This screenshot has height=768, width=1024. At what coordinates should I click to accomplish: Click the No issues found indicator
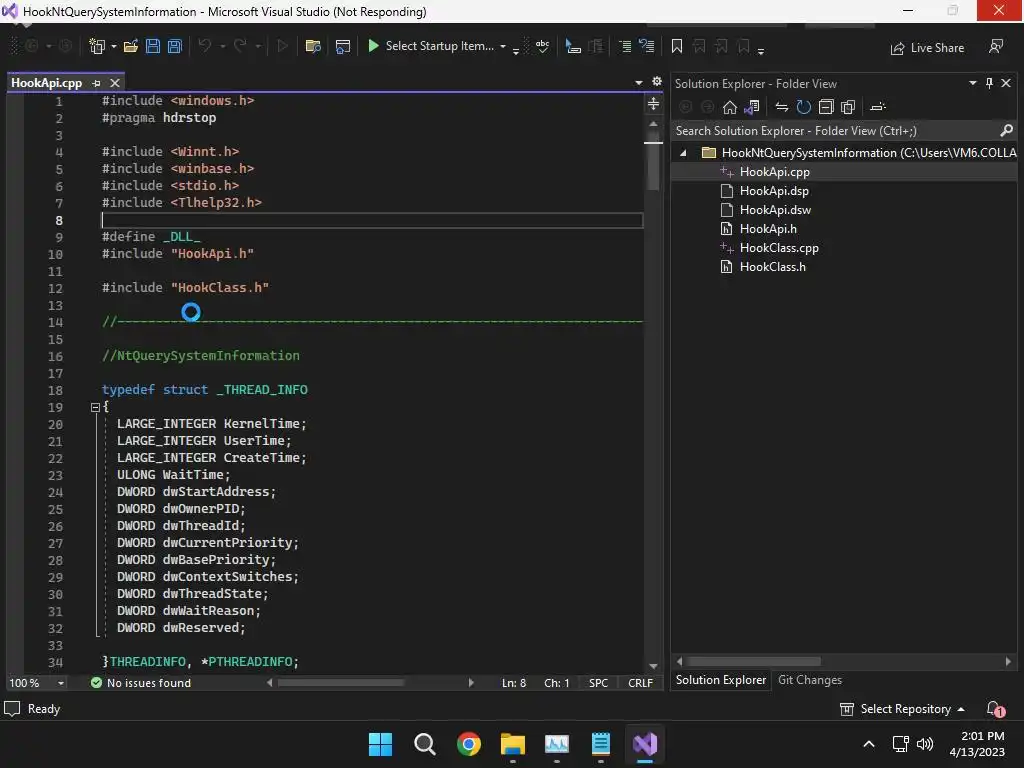[141, 683]
